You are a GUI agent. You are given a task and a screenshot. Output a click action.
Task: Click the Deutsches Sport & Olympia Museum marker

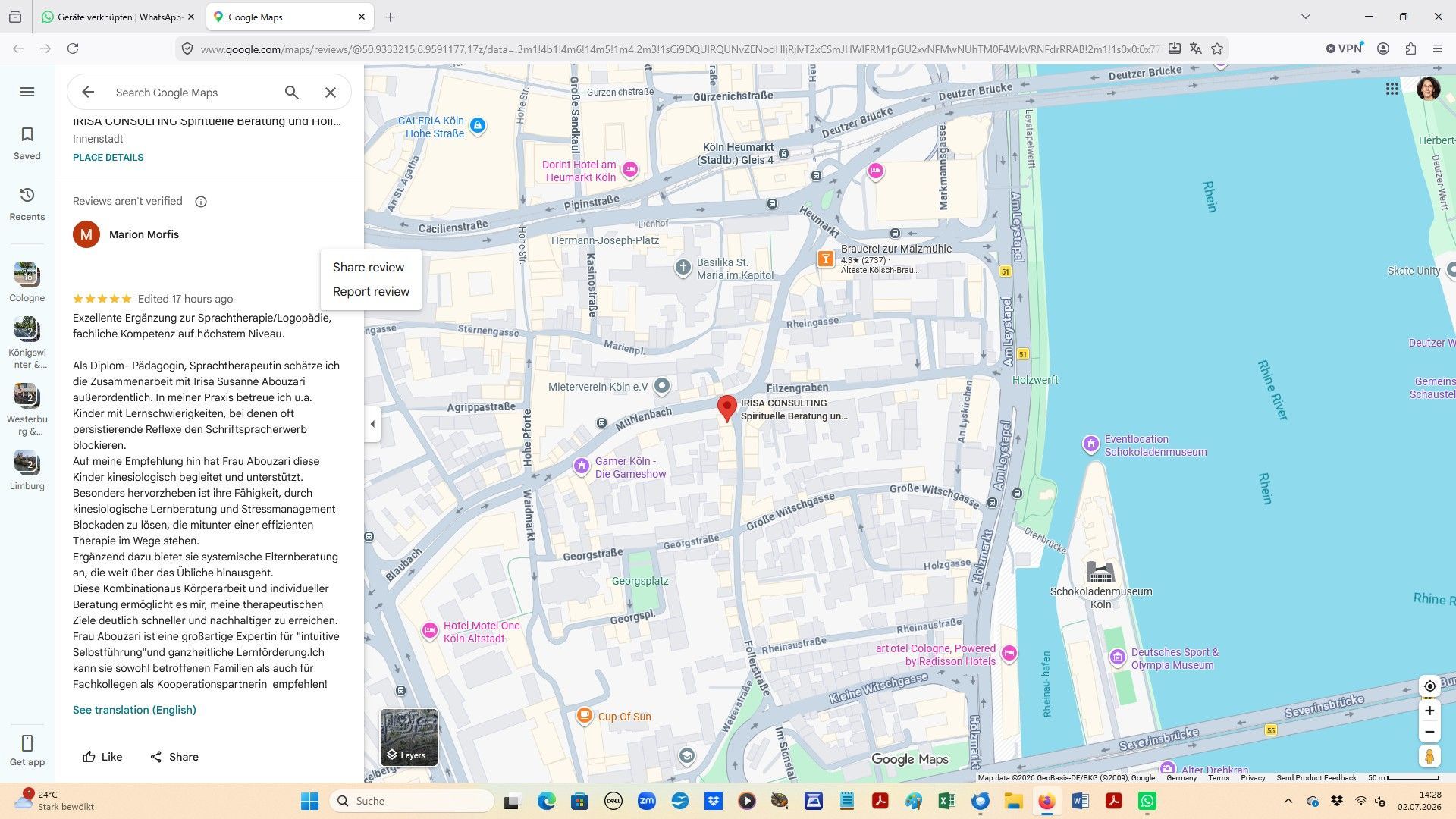(x=1118, y=657)
